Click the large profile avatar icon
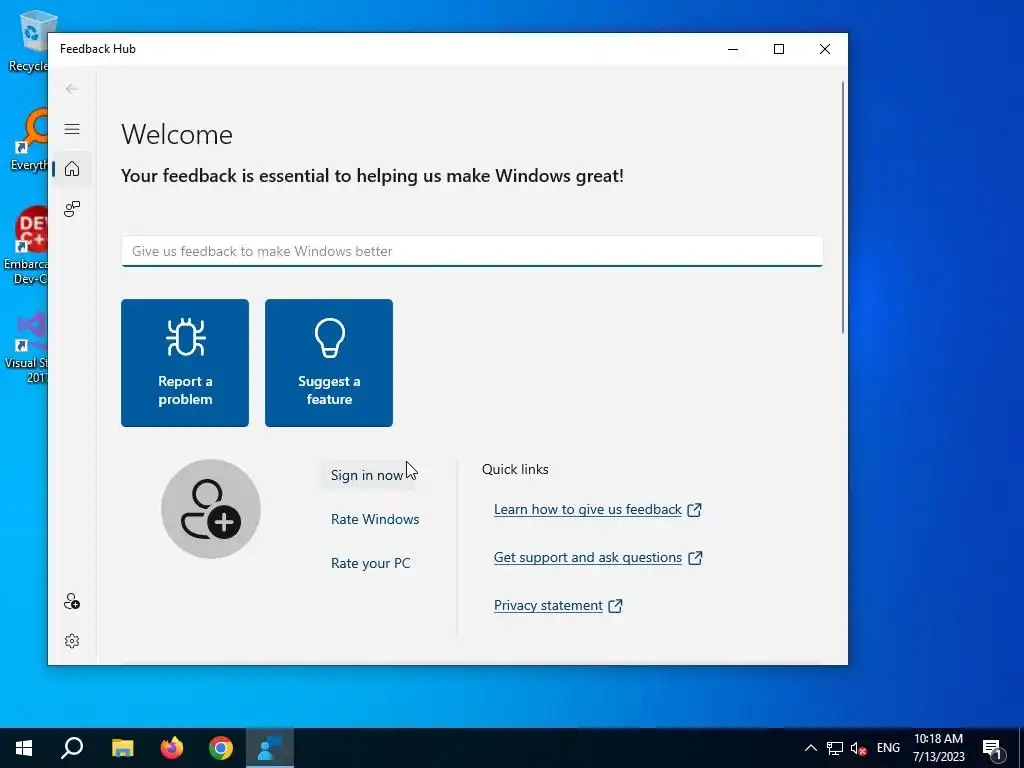The image size is (1024, 768). pyautogui.click(x=211, y=509)
